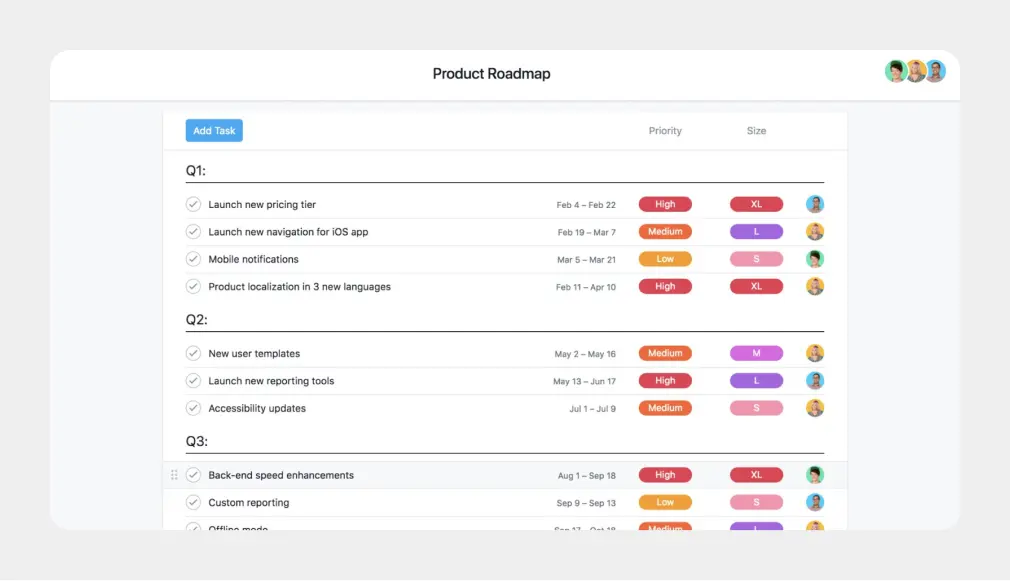Click the Feb 19 – Mar 7 due date
This screenshot has height=581, width=1010.
(x=586, y=232)
